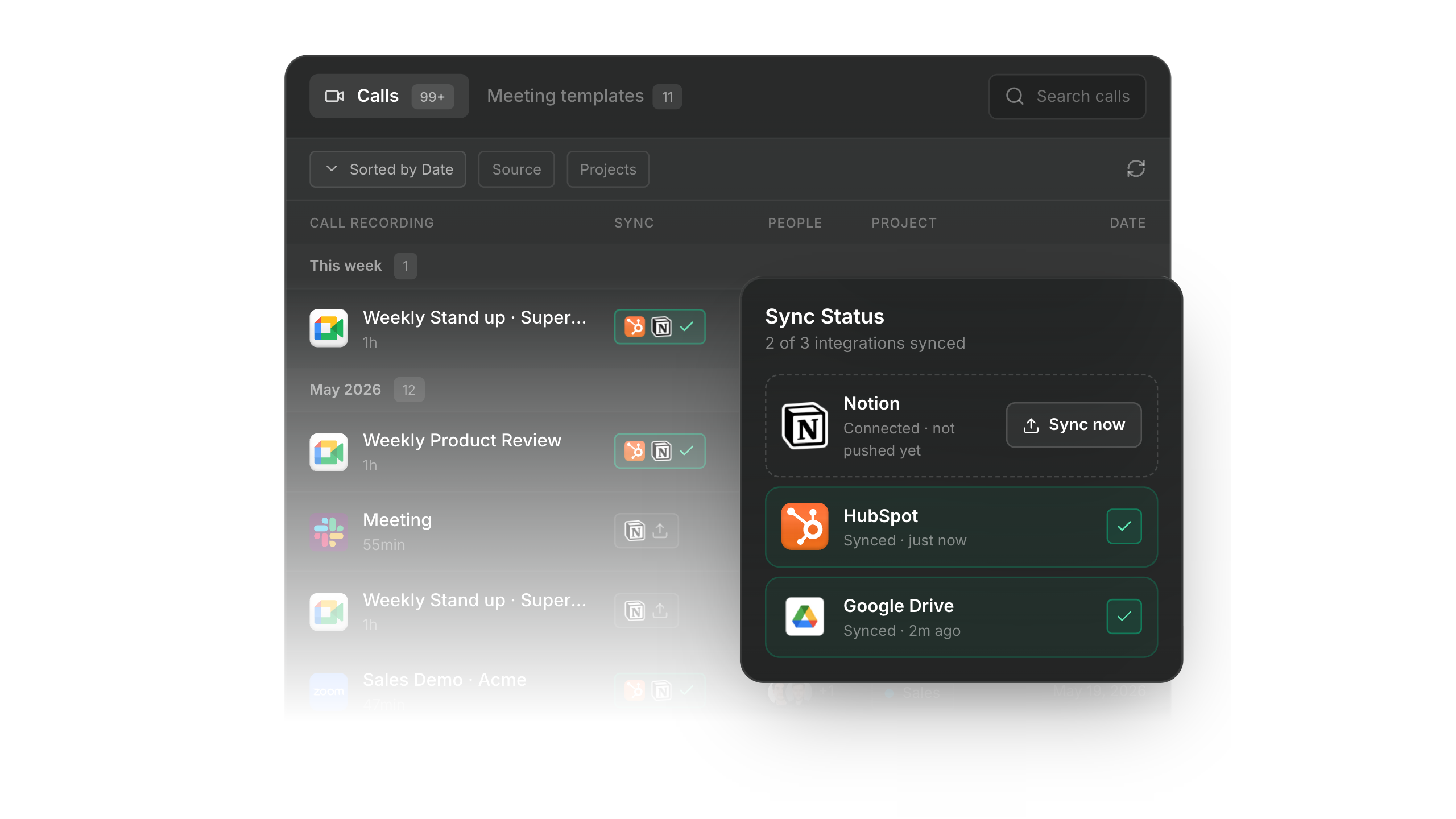1456x819 pixels.
Task: Click "2 of 3 integrations synced" text
Action: [x=865, y=343]
